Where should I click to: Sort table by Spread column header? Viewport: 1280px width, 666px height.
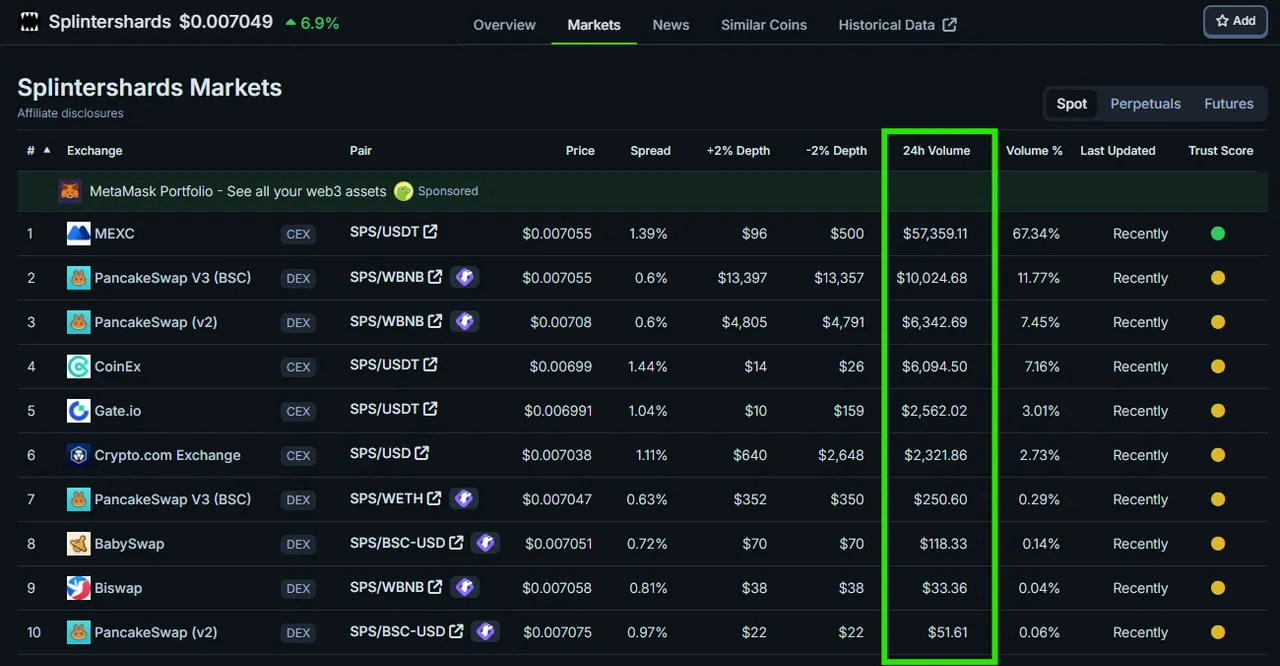(650, 151)
